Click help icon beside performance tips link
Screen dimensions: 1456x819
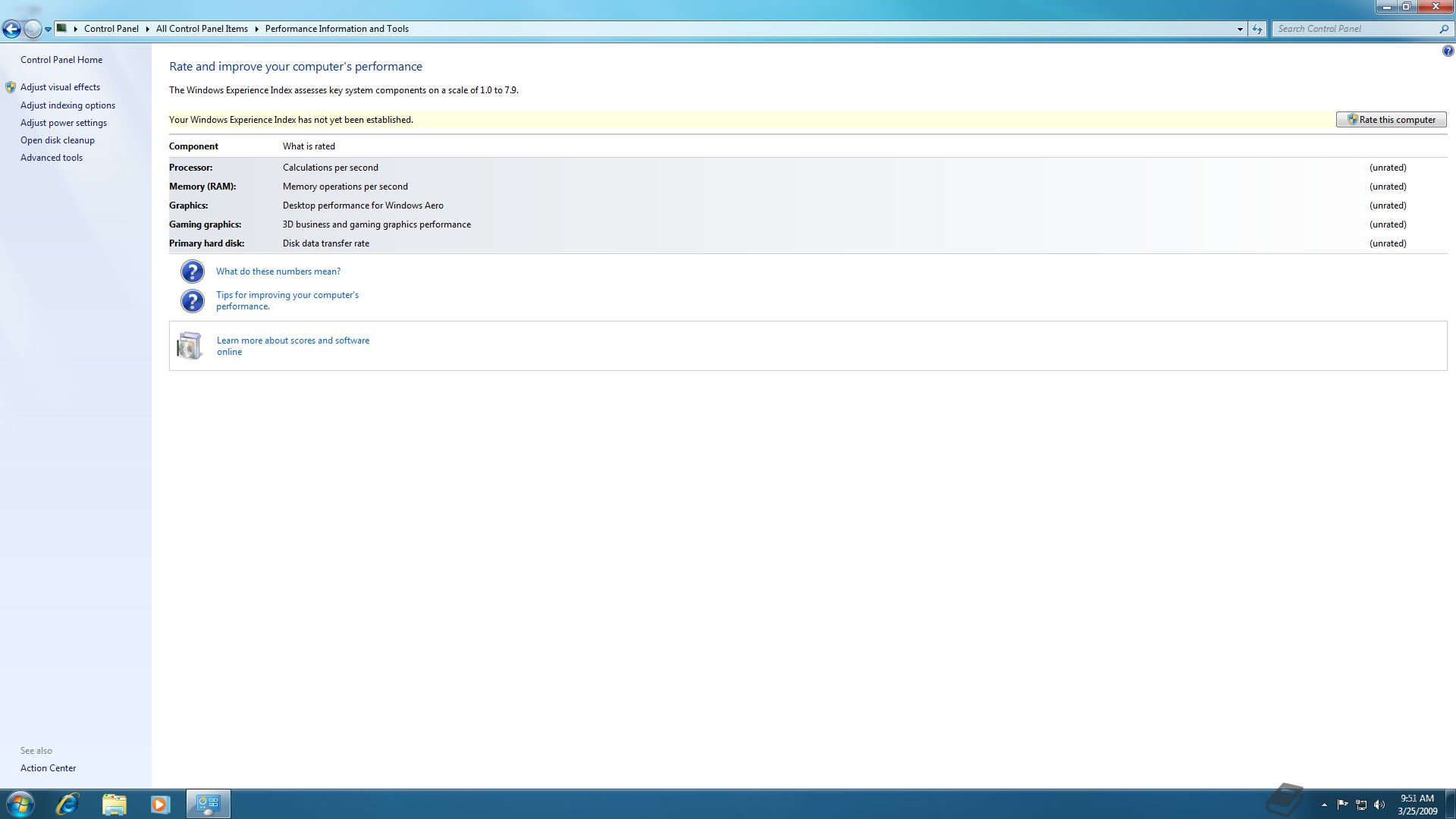tap(193, 301)
